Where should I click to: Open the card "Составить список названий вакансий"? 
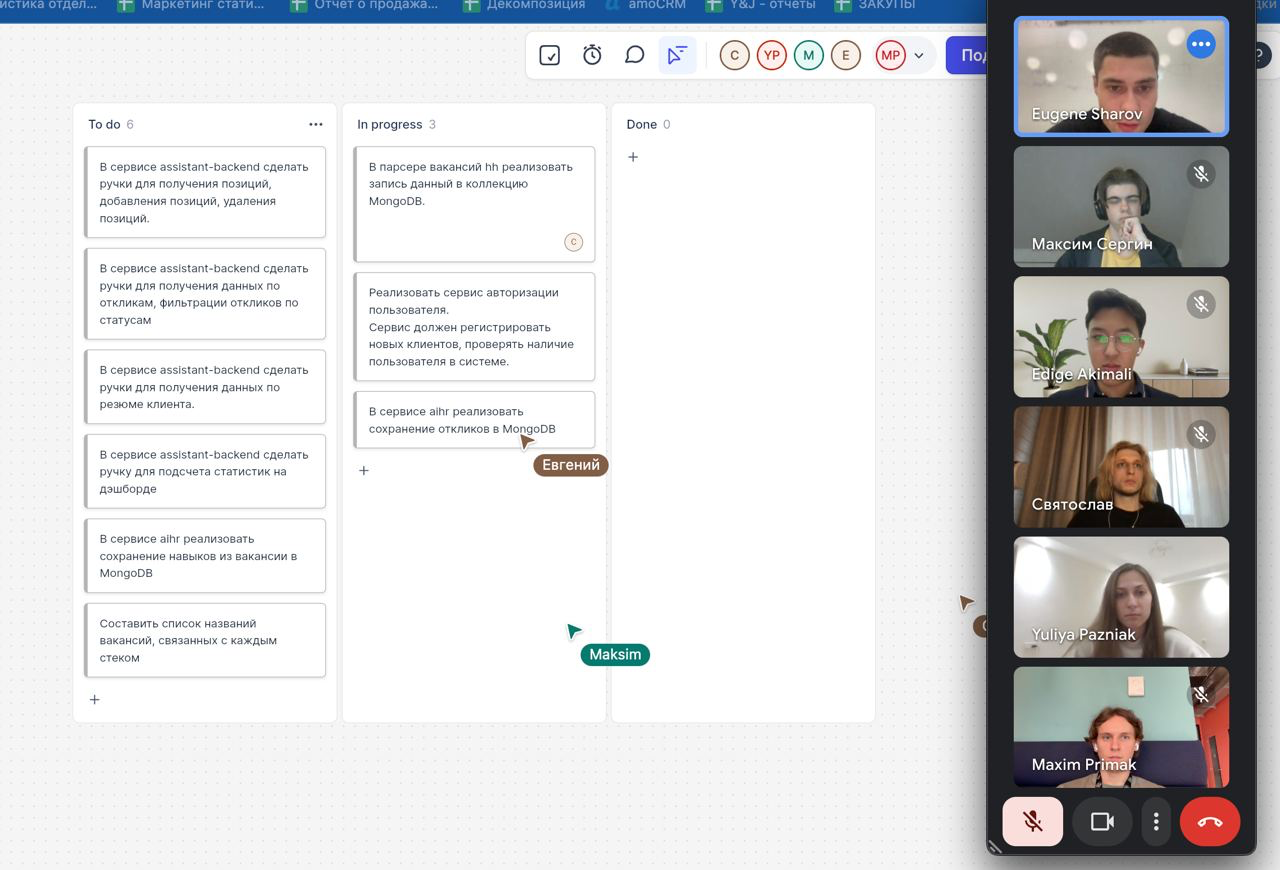tap(205, 640)
